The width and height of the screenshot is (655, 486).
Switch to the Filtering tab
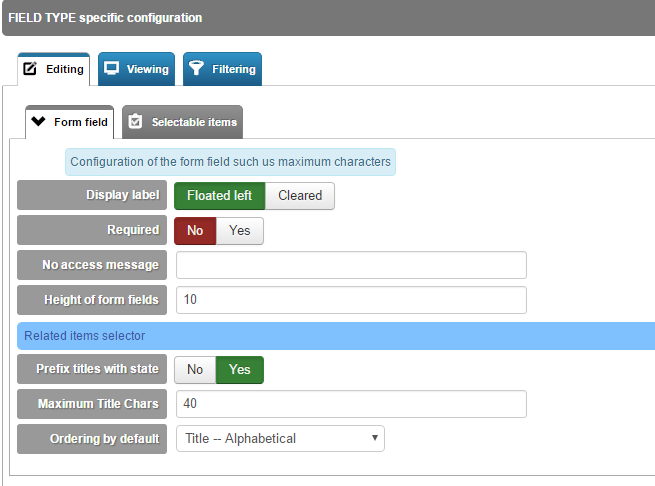click(222, 69)
